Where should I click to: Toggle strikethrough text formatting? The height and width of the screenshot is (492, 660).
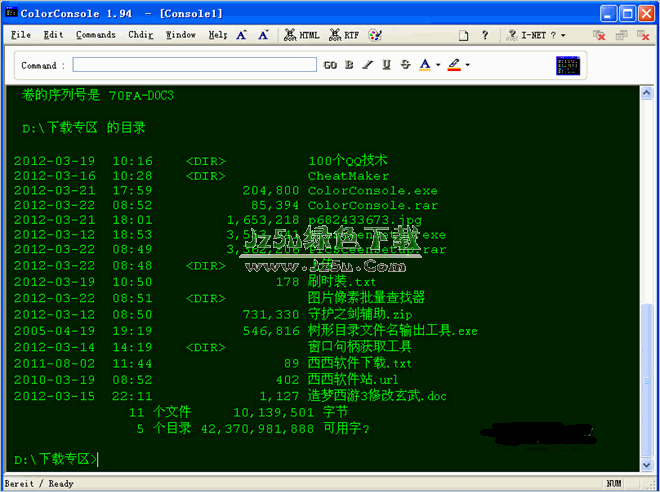pyautogui.click(x=405, y=65)
